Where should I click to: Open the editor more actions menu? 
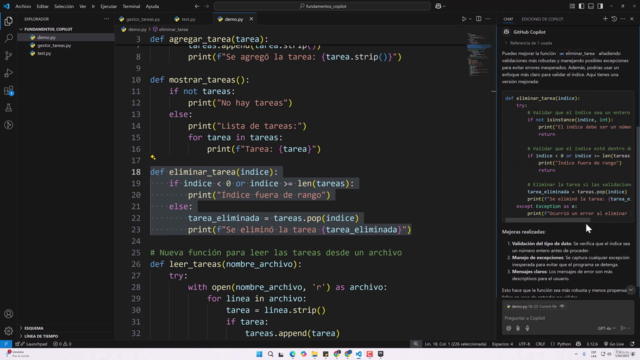[488, 19]
